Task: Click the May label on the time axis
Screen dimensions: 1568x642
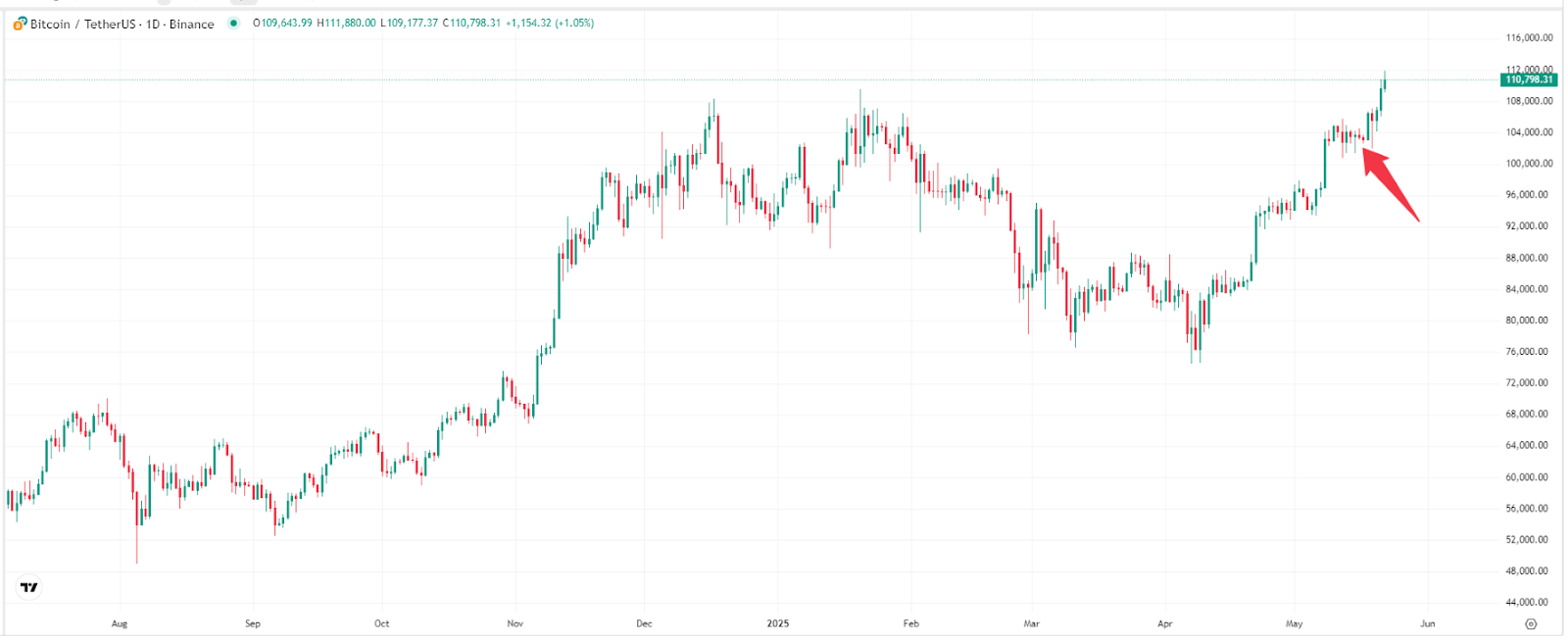Action: click(1295, 622)
